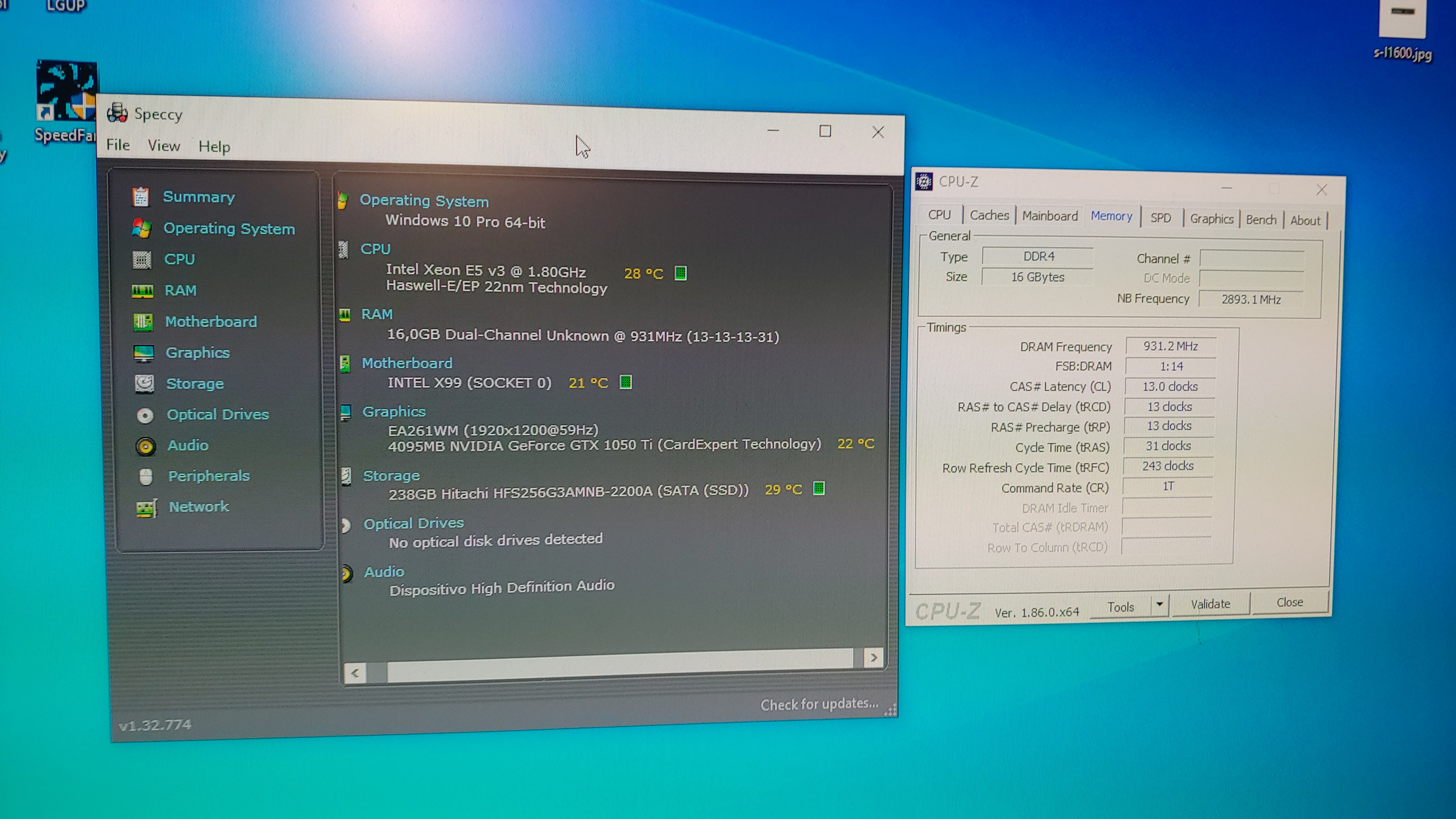Image resolution: width=1456 pixels, height=819 pixels.
Task: Open the Speccy File menu
Action: (x=118, y=145)
